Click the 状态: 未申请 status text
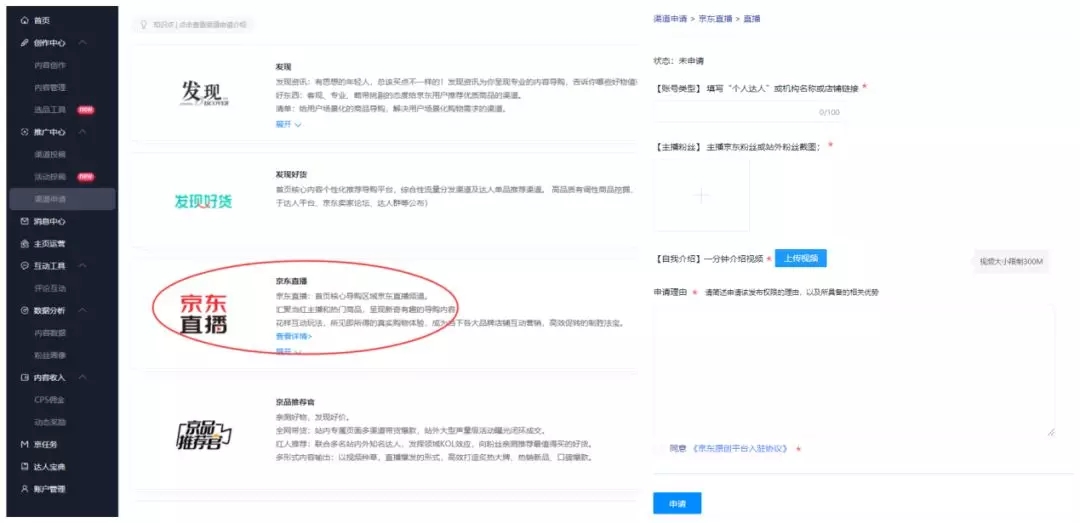 coord(678,61)
